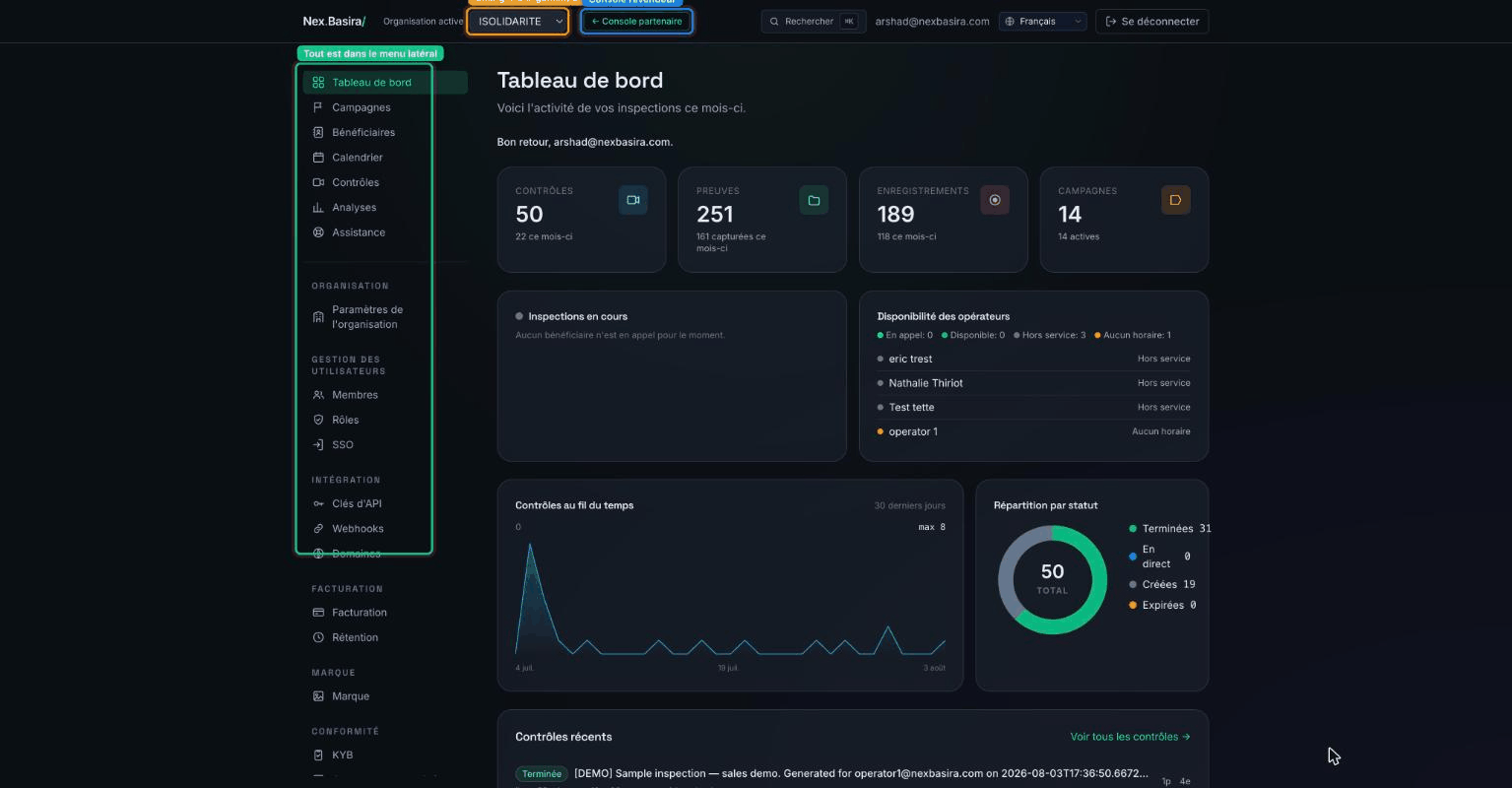1512x788 pixels.
Task: Open the Campagnes stat card showing 14
Action: click(1124, 220)
